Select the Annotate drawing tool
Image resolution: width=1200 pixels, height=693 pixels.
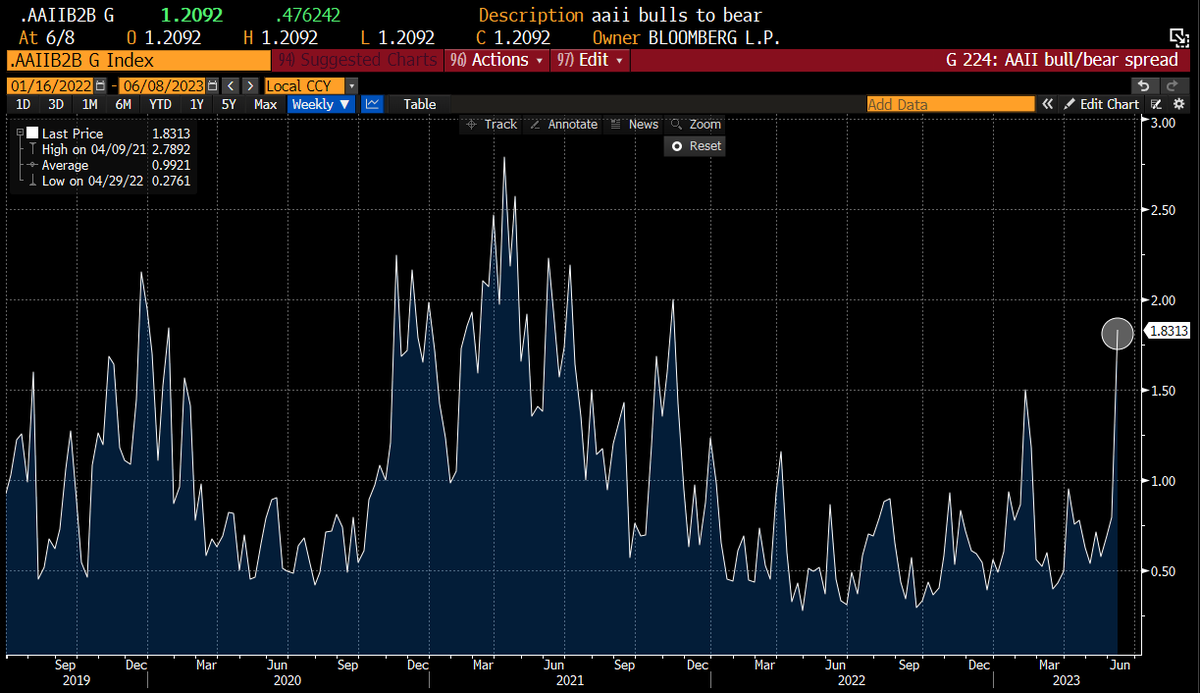[x=566, y=124]
